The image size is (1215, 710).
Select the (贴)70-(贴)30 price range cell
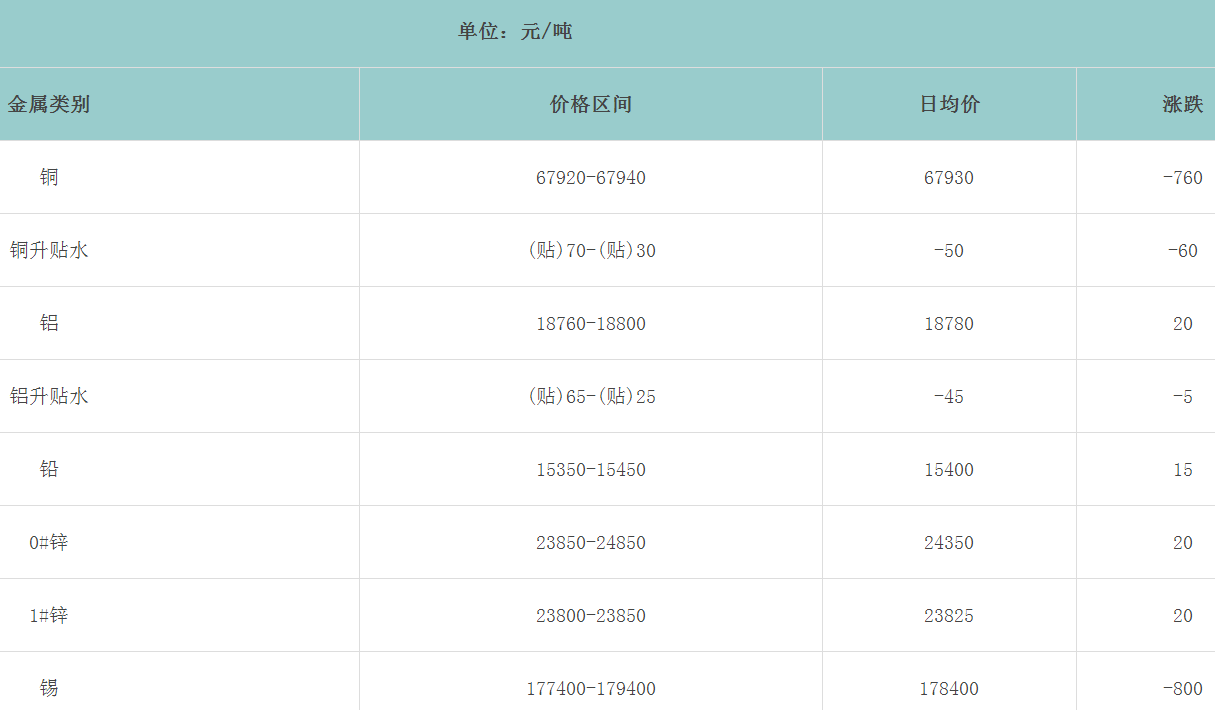[591, 251]
